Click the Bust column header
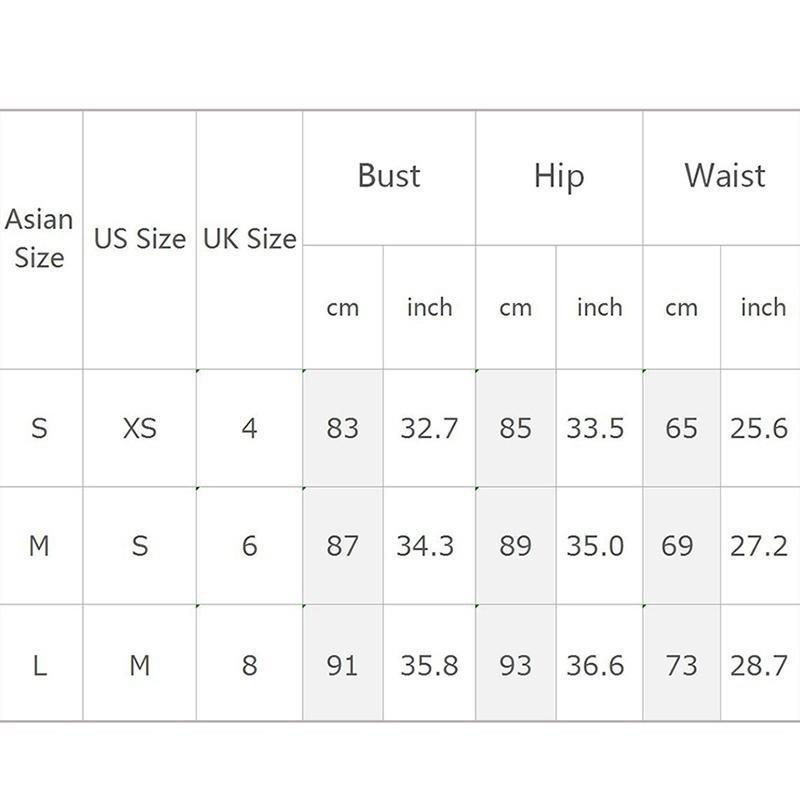Image resolution: width=800 pixels, height=800 pixels. pos(389,176)
